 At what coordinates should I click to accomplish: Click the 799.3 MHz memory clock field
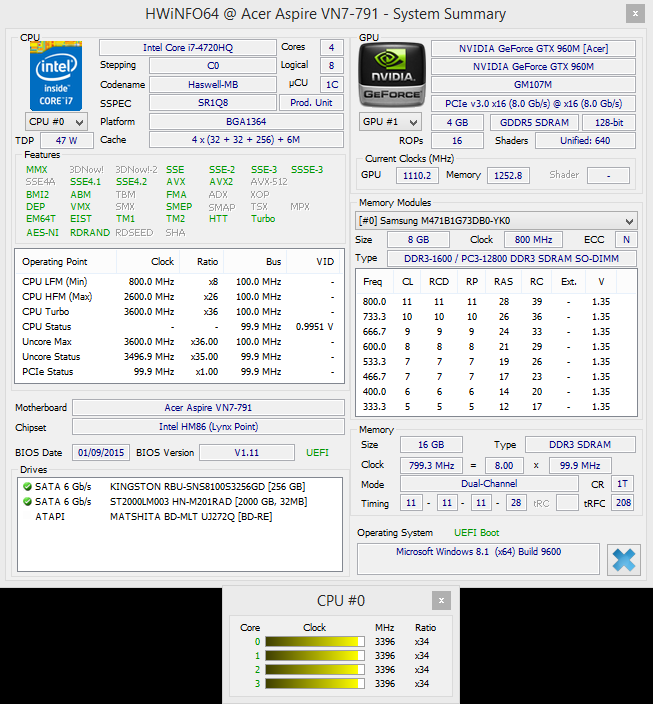pos(432,466)
